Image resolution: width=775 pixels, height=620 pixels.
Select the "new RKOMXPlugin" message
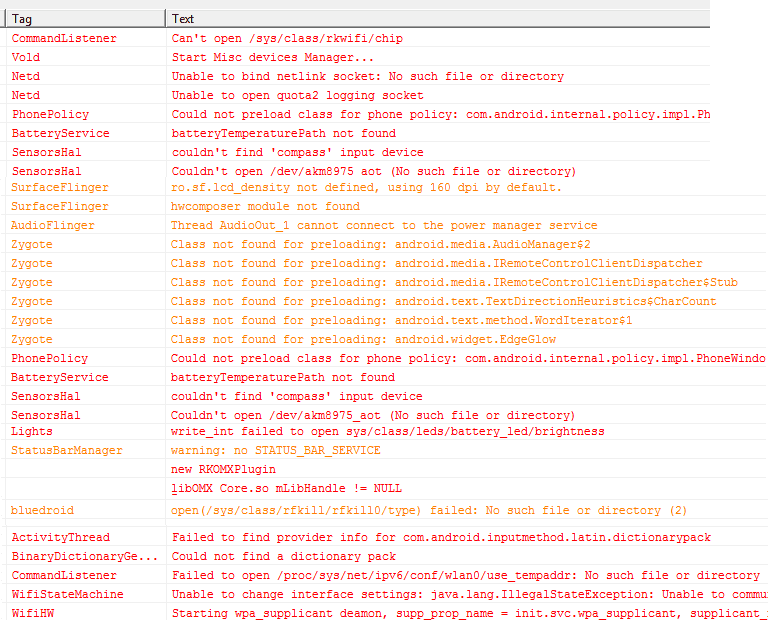pyautogui.click(x=223, y=469)
